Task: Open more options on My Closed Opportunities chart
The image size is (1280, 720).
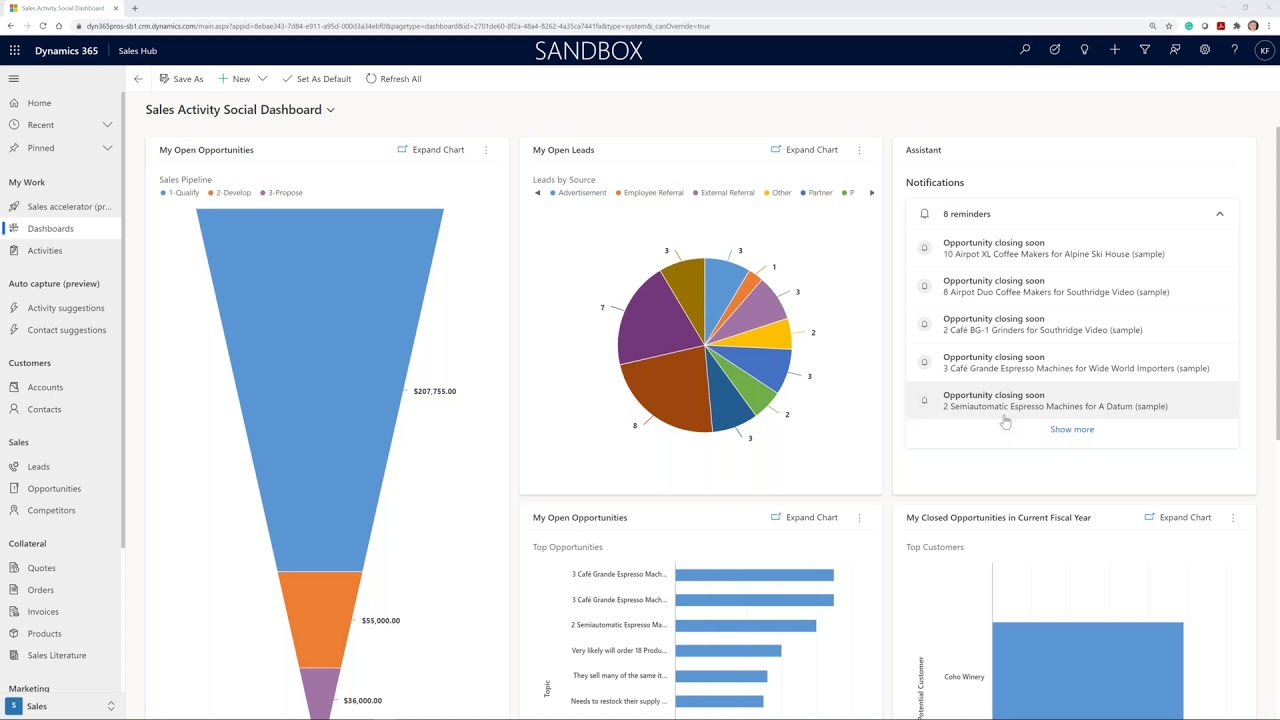Action: [1233, 518]
